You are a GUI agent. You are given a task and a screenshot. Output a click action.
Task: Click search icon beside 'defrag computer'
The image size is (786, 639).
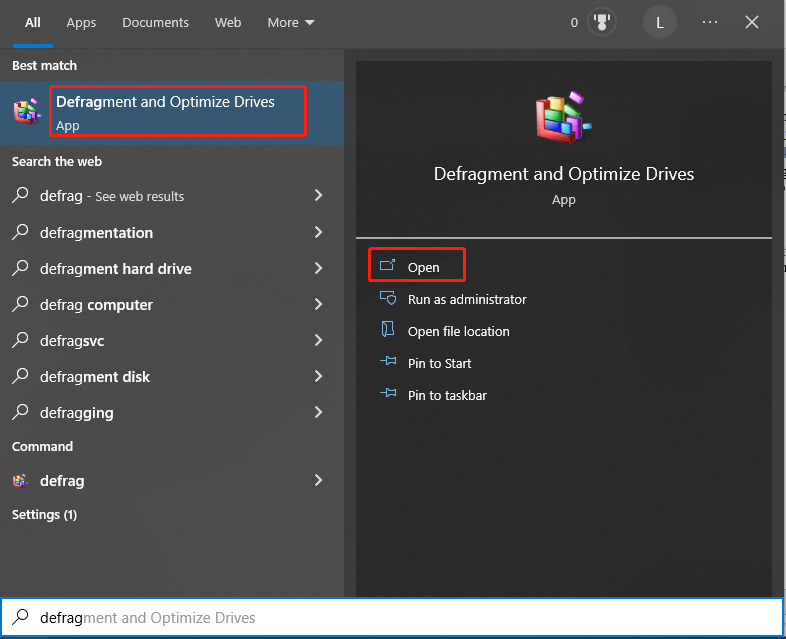coord(20,304)
